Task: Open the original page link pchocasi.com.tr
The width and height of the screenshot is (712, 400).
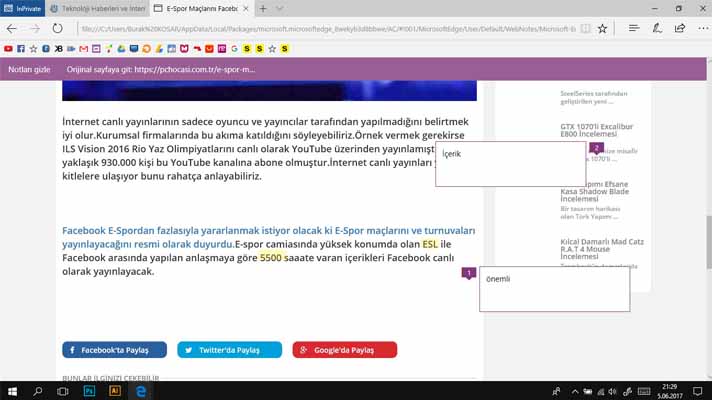Action: click(x=161, y=70)
